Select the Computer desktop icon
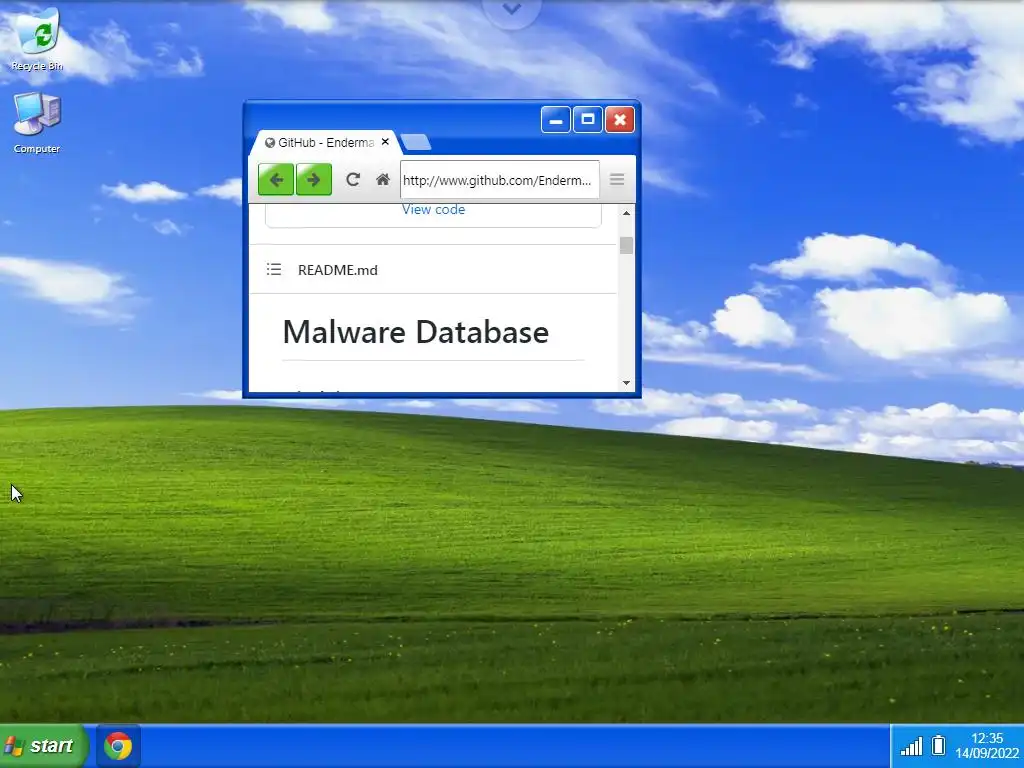Screen dimensions: 1024x768 point(37,123)
